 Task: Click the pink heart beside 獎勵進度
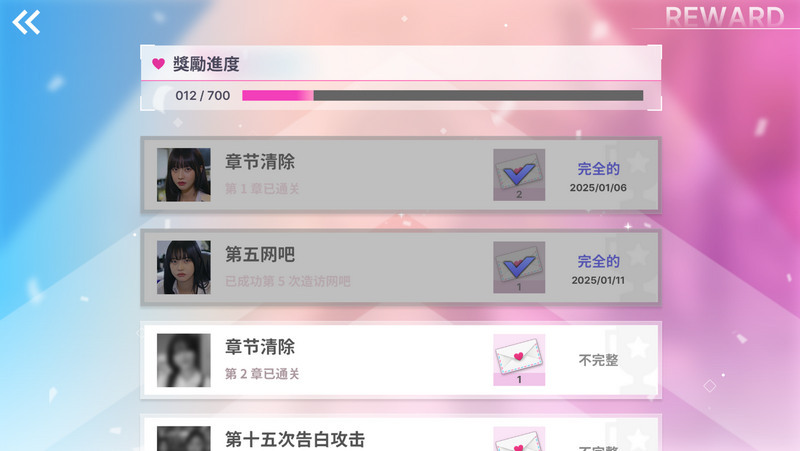click(x=158, y=64)
